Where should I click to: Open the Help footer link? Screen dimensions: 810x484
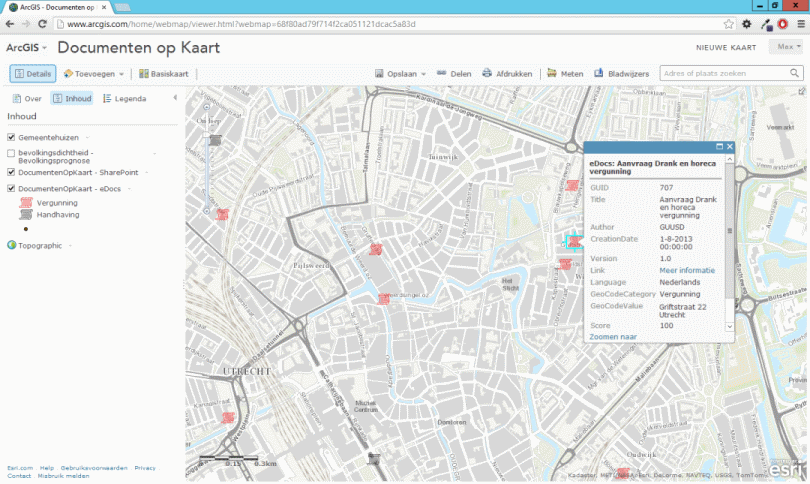coord(47,468)
